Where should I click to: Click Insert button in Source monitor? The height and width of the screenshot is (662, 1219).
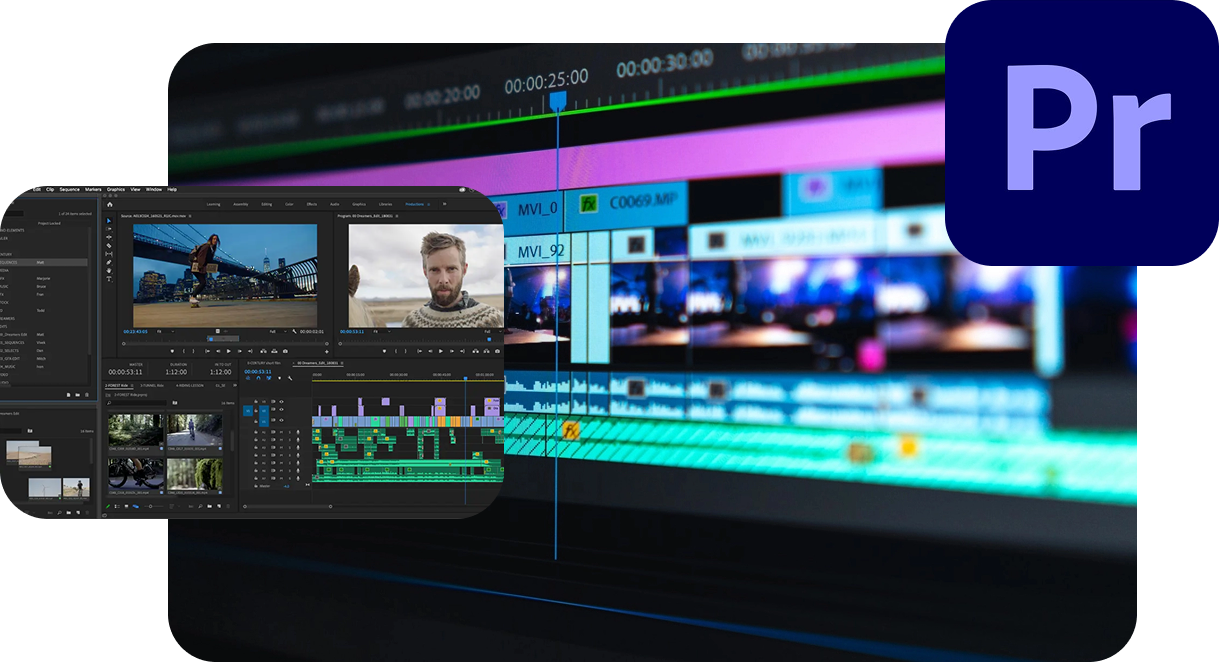coord(263,351)
